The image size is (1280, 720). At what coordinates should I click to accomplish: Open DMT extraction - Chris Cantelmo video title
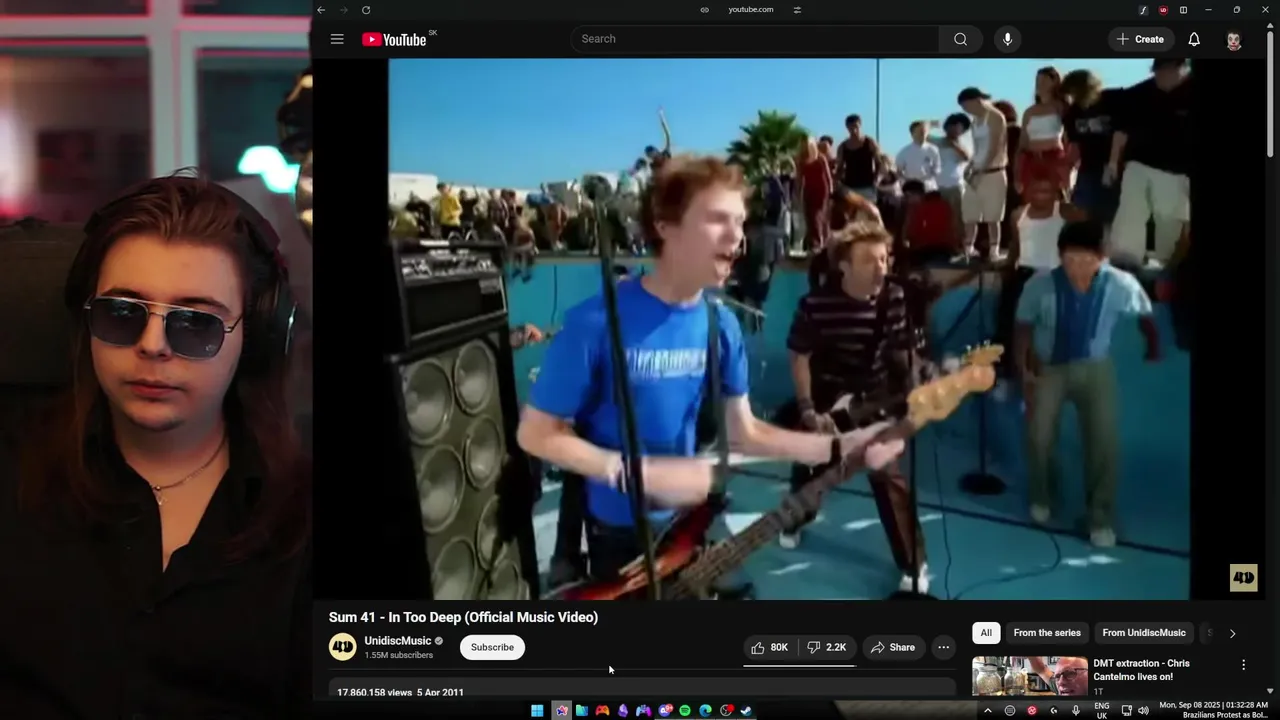pos(1141,670)
